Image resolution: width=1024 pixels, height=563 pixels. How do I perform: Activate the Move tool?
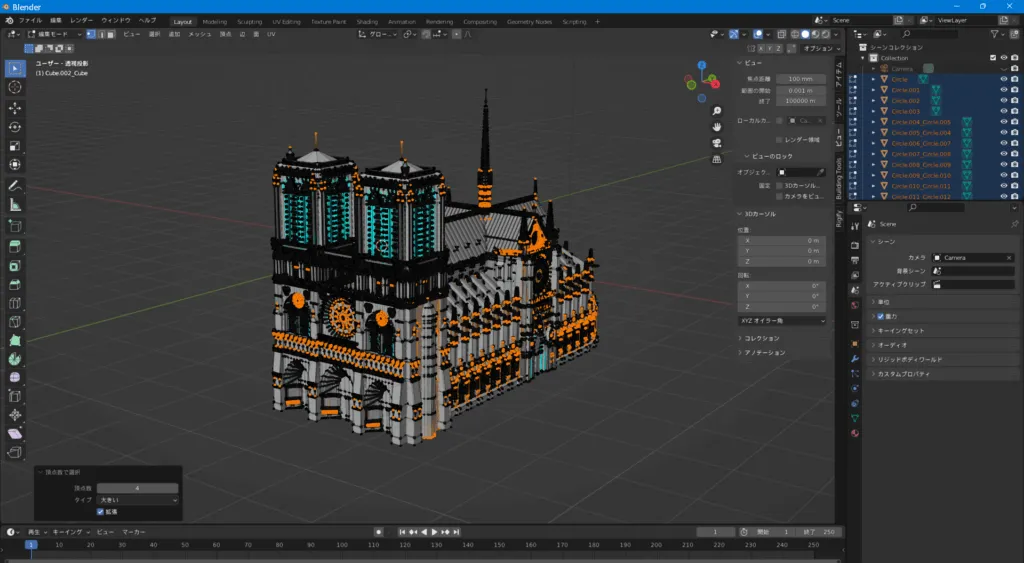[15, 108]
